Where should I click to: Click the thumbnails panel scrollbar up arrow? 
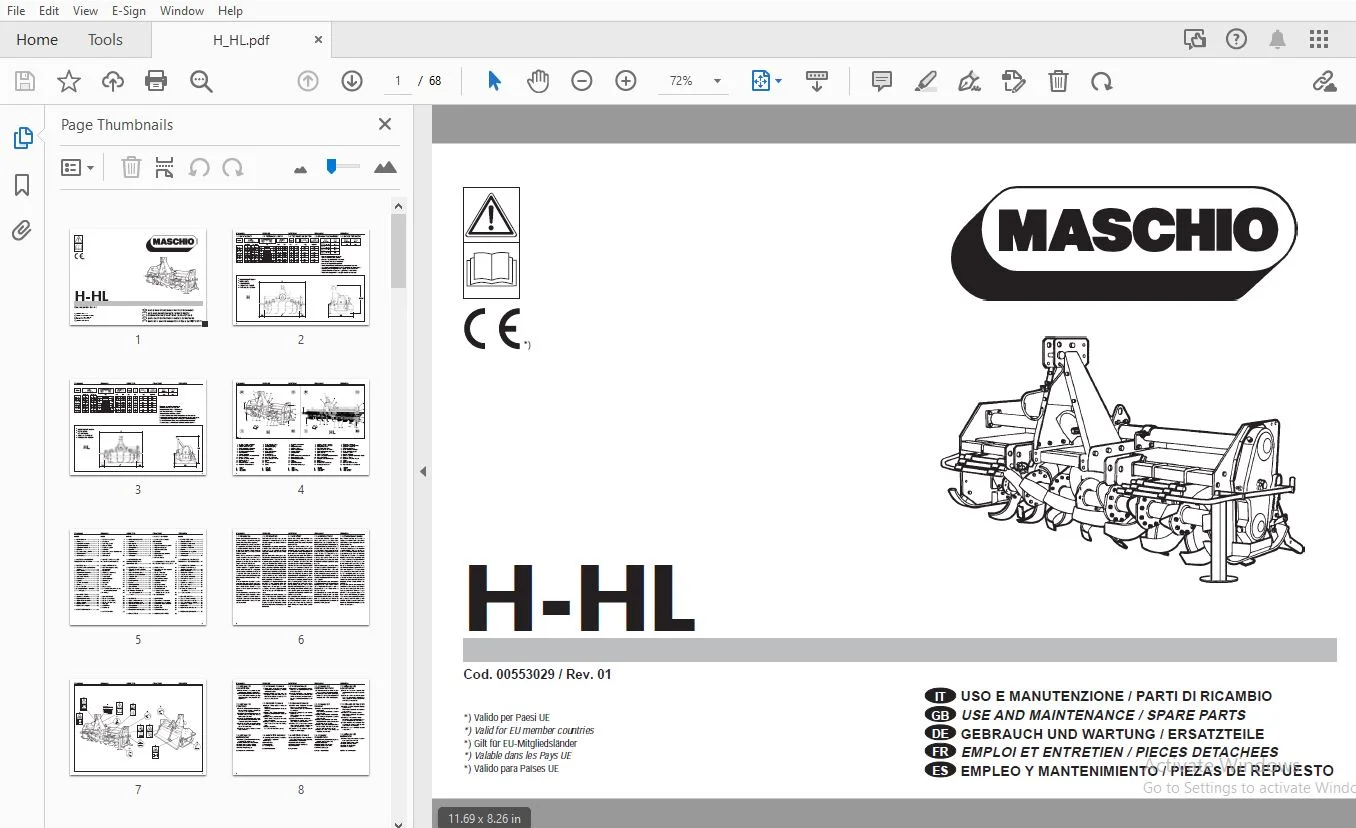click(x=398, y=206)
